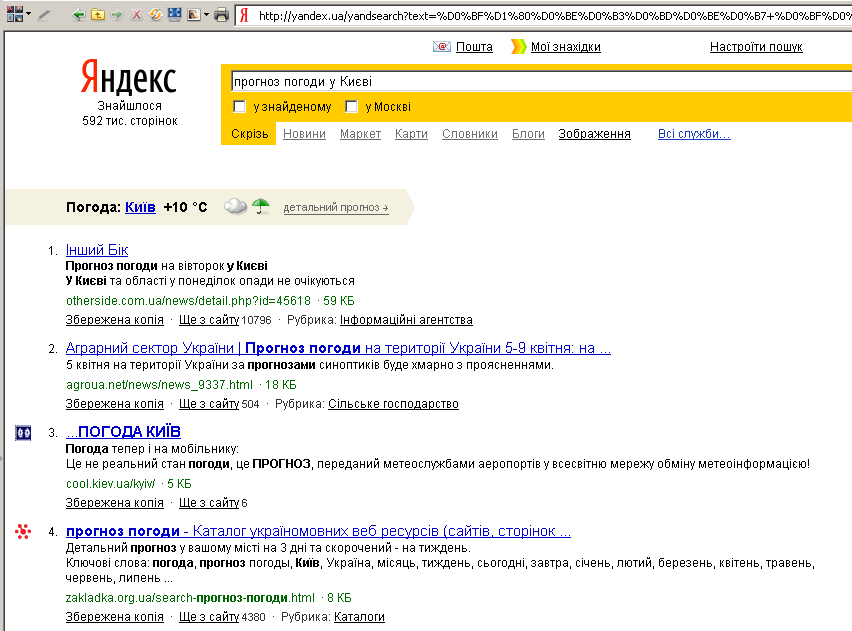Switch to the Блоги tab
This screenshot has height=631, width=852.
[x=528, y=134]
